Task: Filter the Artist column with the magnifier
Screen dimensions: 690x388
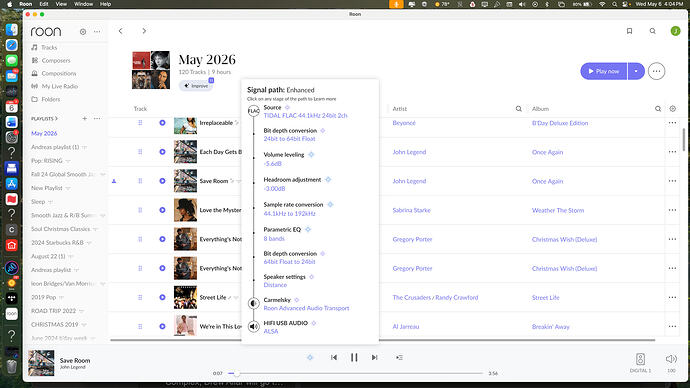Action: (x=519, y=109)
